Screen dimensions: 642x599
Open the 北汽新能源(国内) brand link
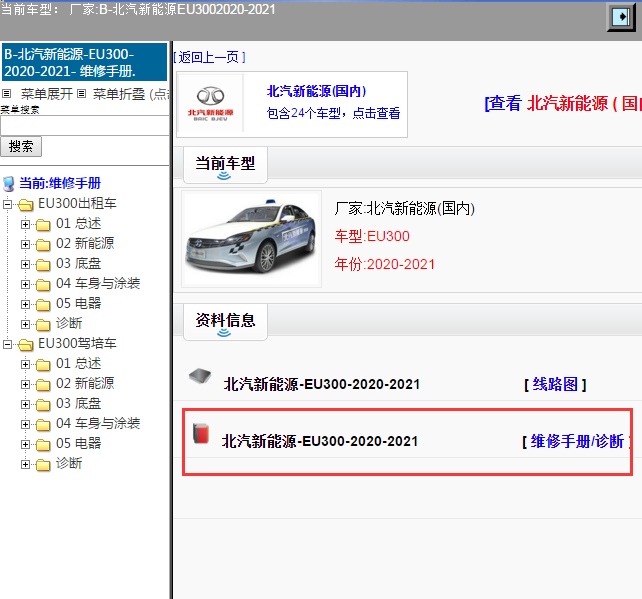pos(316,91)
